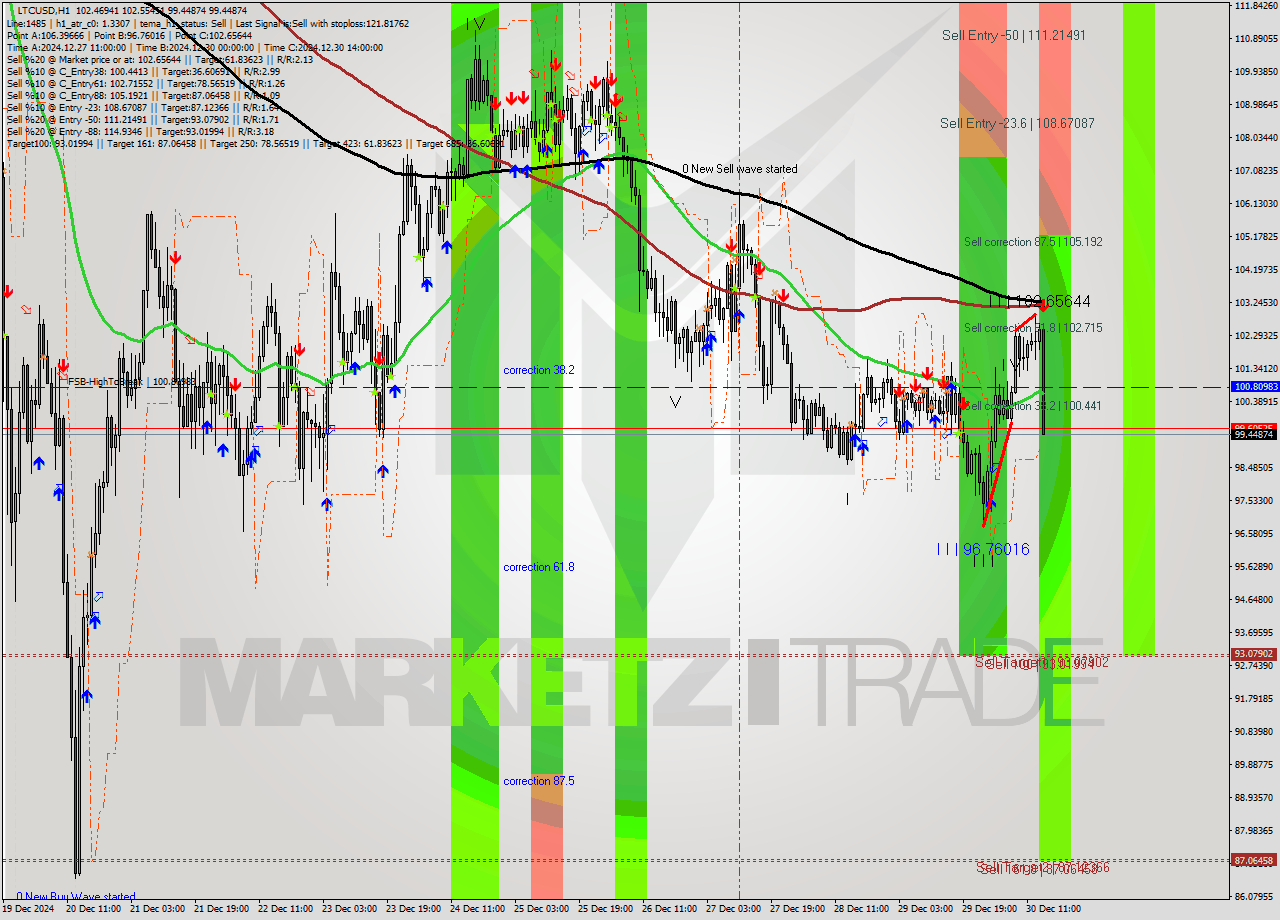Select the 'correction 87.5' label
The width and height of the screenshot is (1280, 920).
tap(539, 781)
